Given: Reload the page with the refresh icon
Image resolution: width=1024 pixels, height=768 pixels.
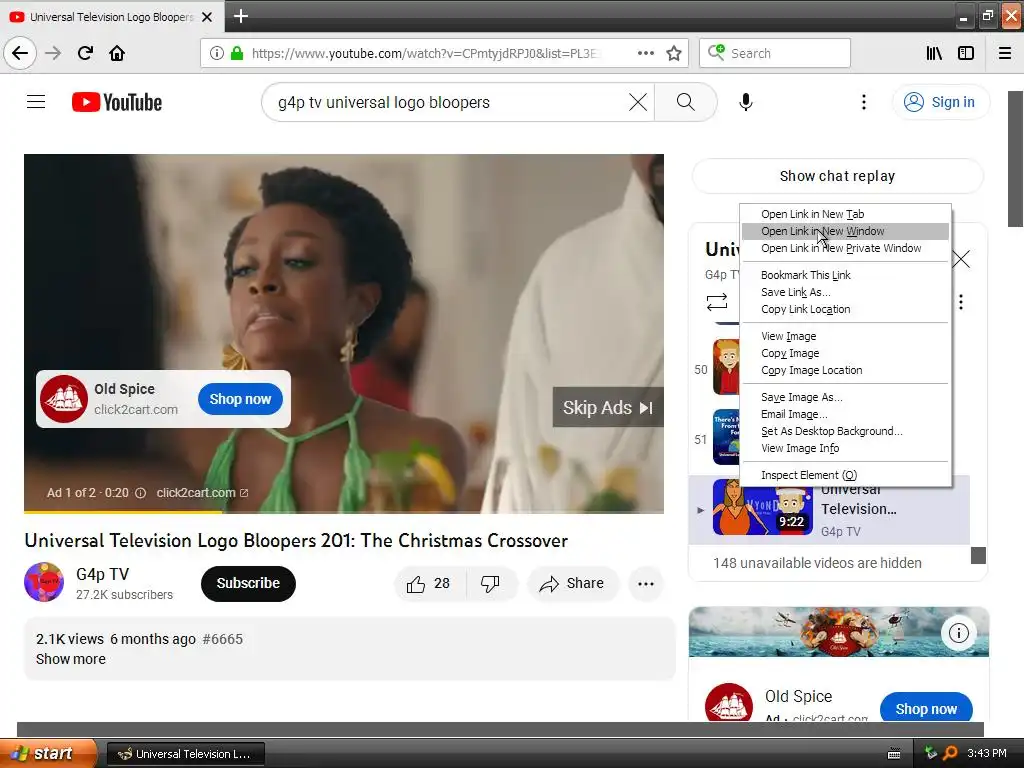Looking at the screenshot, I should (85, 53).
